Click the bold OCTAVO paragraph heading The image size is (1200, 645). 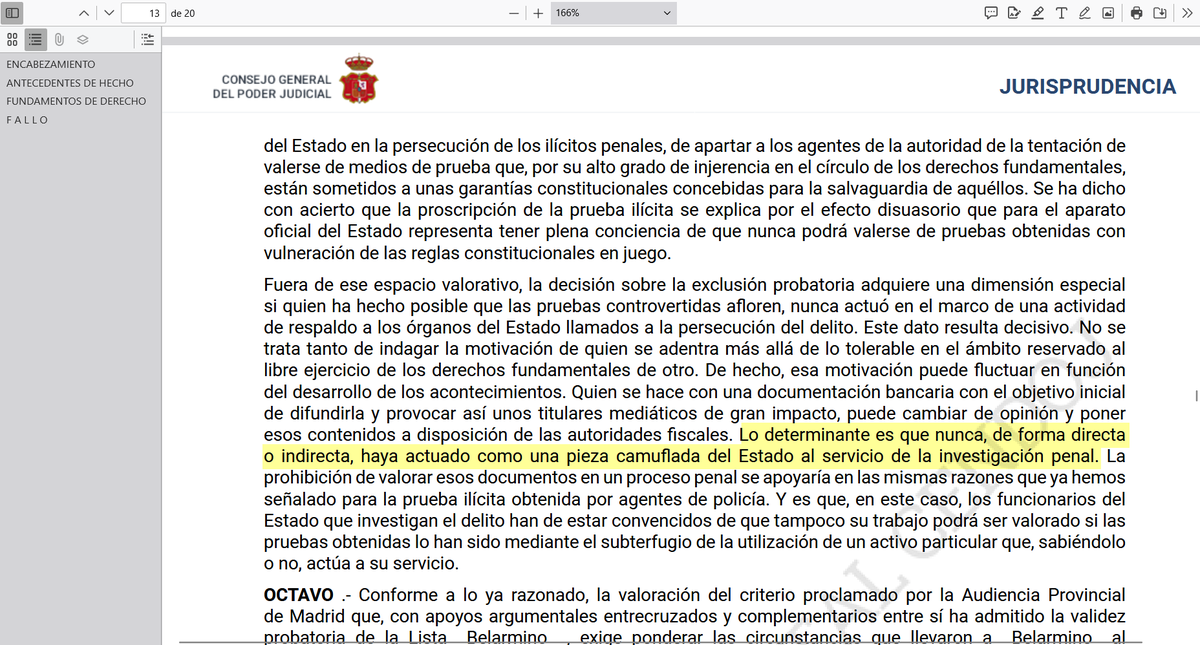pos(299,595)
